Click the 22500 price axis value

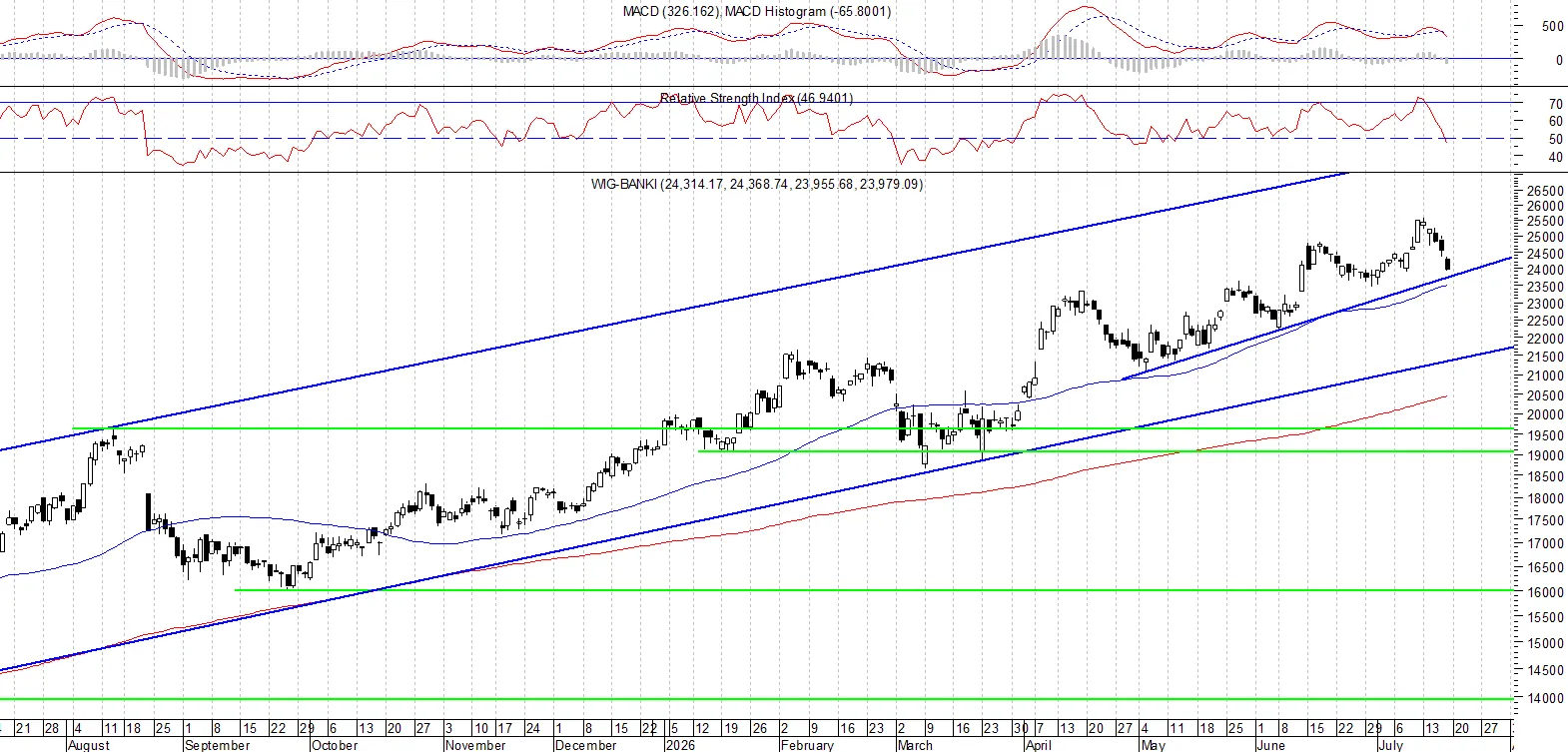tap(1545, 321)
